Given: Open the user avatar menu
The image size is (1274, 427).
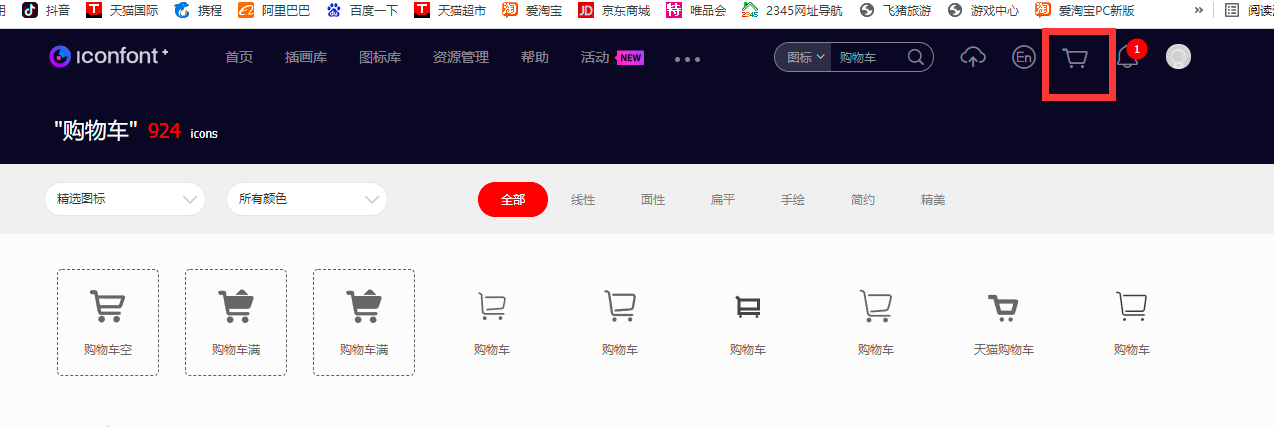Looking at the screenshot, I should pyautogui.click(x=1179, y=57).
